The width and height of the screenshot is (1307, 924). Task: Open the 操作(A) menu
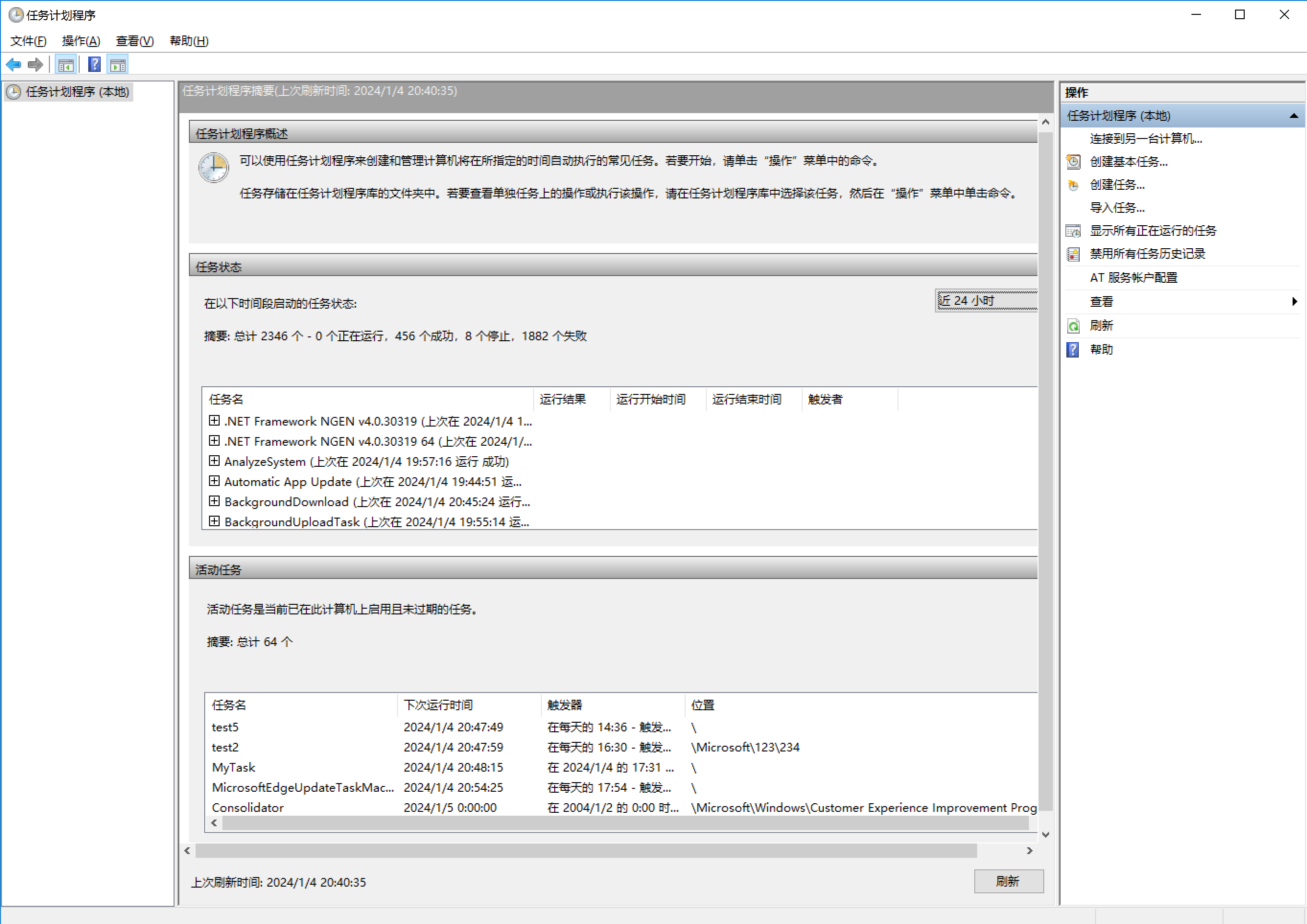tap(81, 41)
